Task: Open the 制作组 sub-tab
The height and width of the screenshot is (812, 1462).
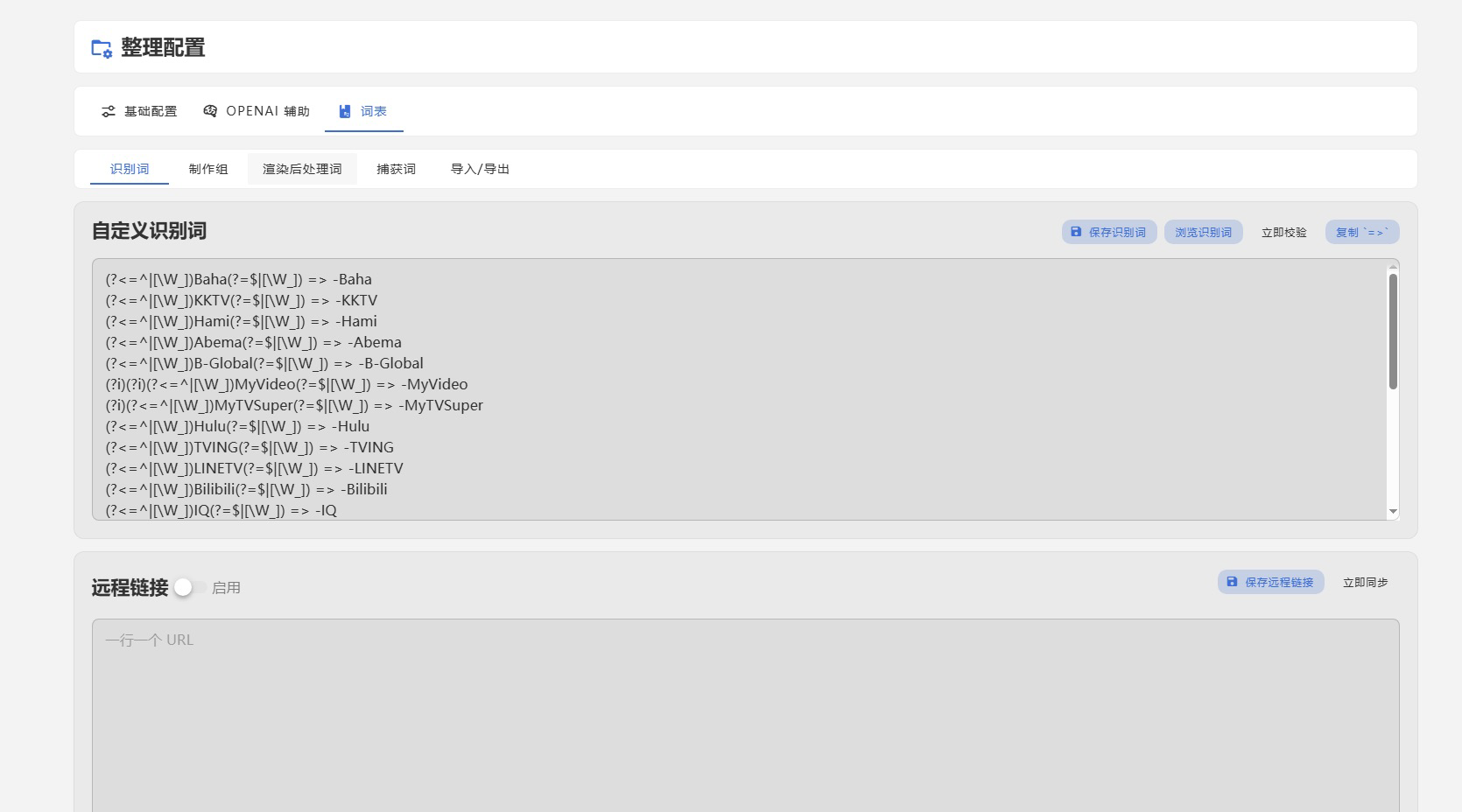Action: point(208,169)
